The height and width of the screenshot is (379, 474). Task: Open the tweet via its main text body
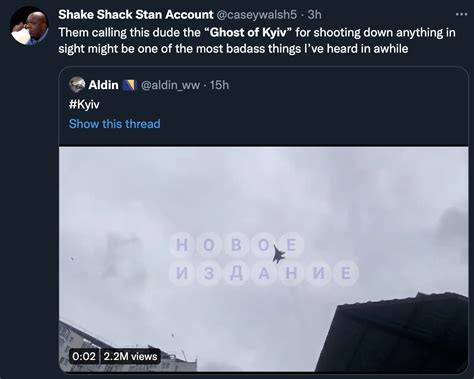pyautogui.click(x=257, y=40)
